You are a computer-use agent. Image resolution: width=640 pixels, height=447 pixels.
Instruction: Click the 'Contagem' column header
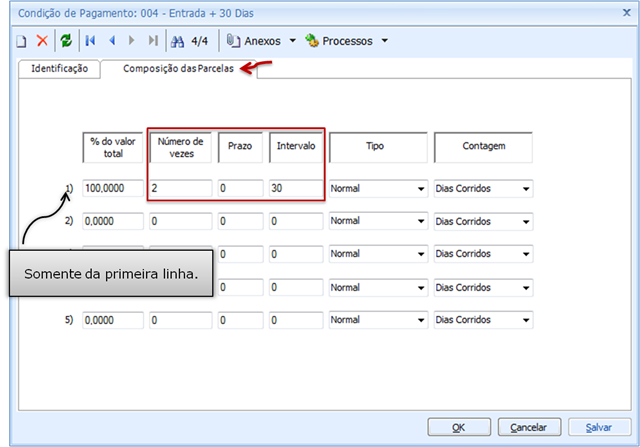[x=483, y=147]
